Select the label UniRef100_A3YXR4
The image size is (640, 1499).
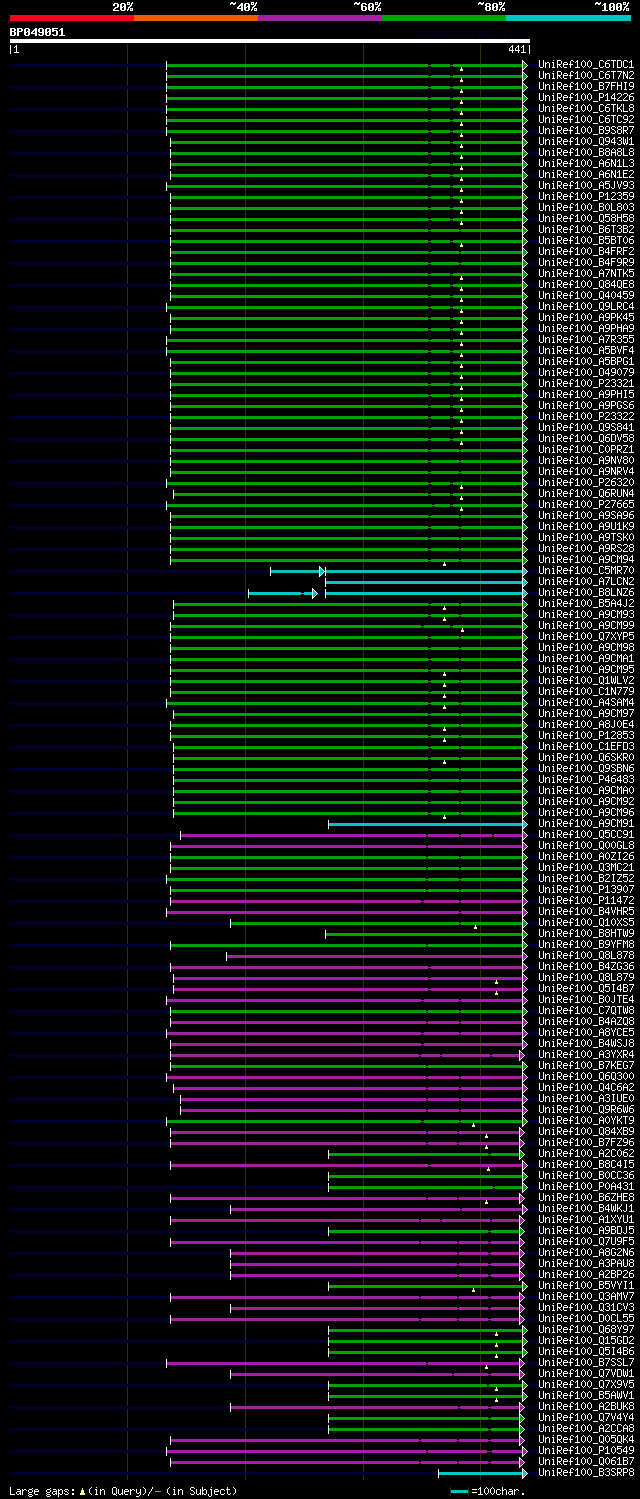tap(586, 1055)
